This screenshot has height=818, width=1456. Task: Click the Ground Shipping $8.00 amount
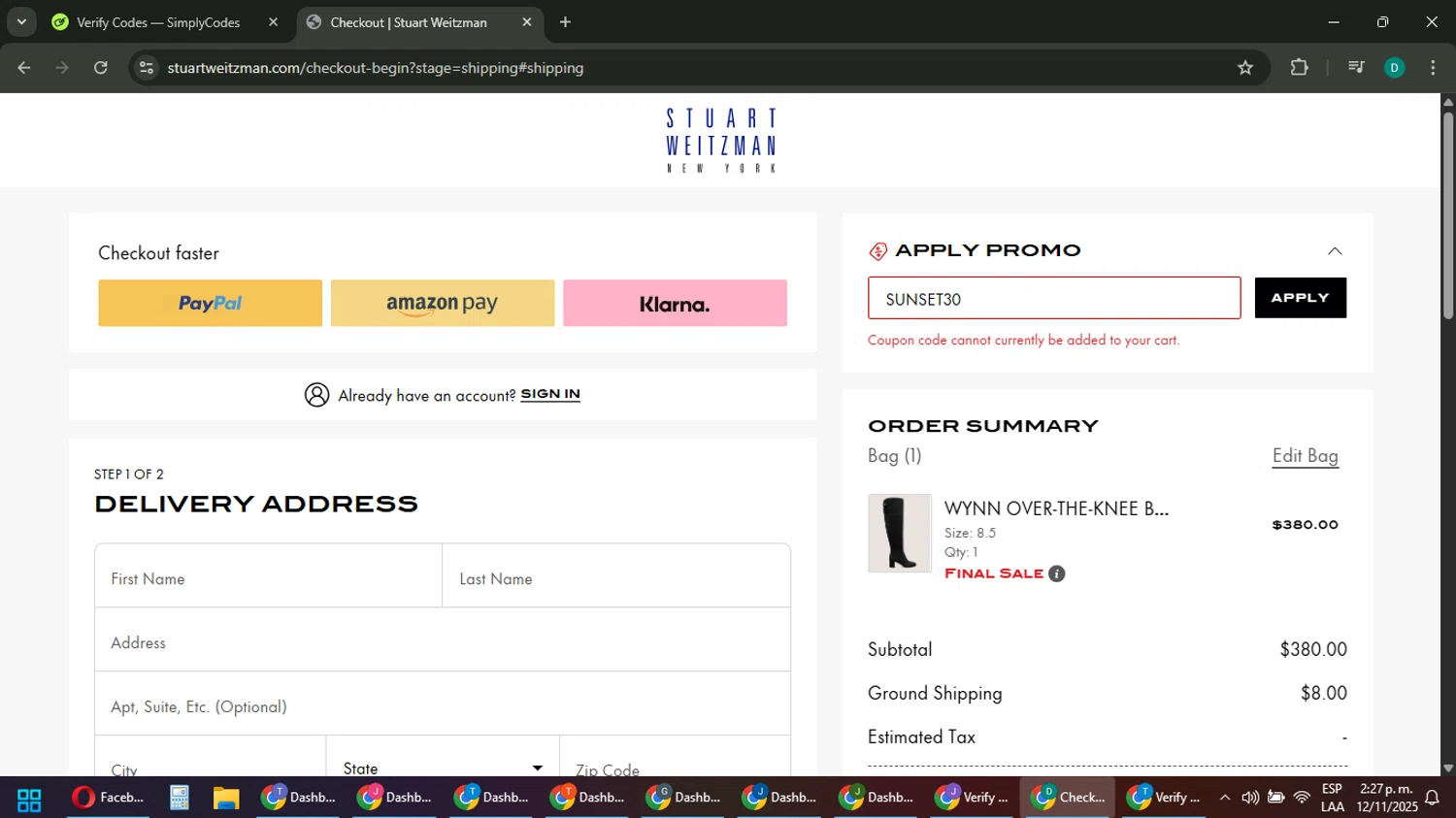click(1324, 693)
